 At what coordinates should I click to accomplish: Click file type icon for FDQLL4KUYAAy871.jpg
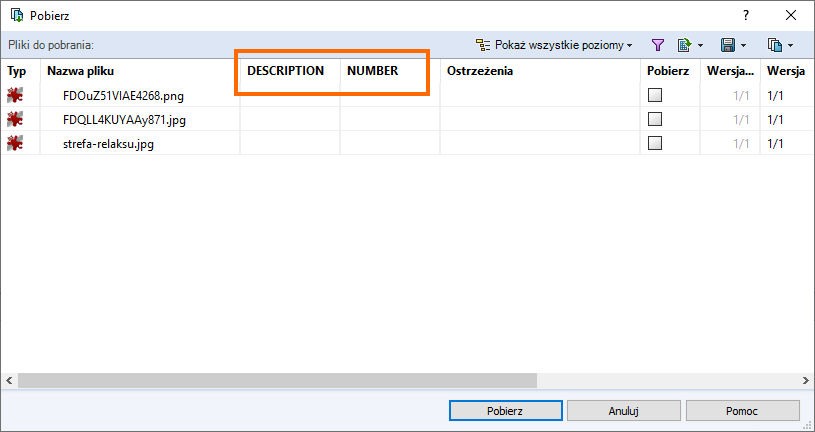[15, 120]
